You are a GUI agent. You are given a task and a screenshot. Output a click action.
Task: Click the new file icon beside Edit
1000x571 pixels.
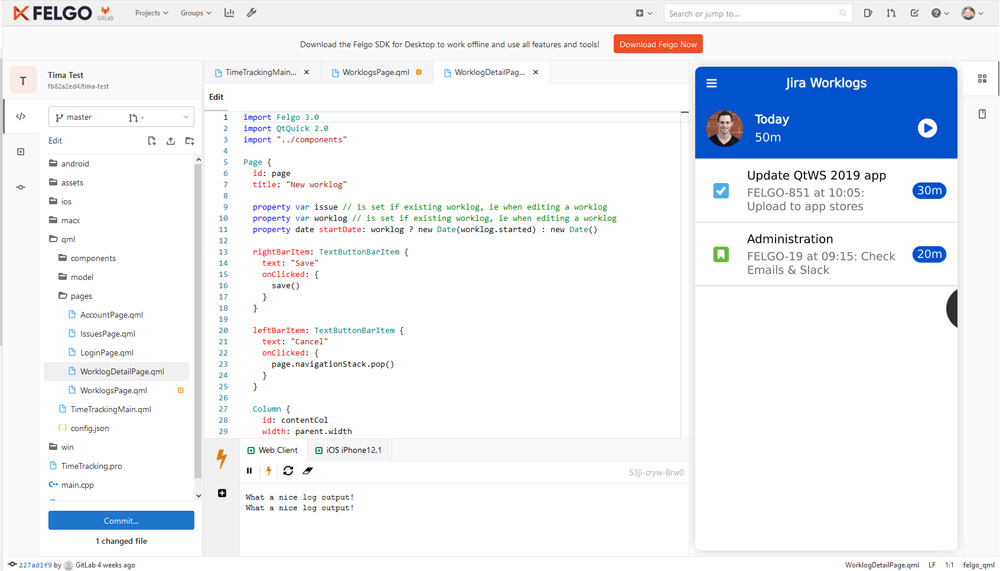(x=152, y=141)
